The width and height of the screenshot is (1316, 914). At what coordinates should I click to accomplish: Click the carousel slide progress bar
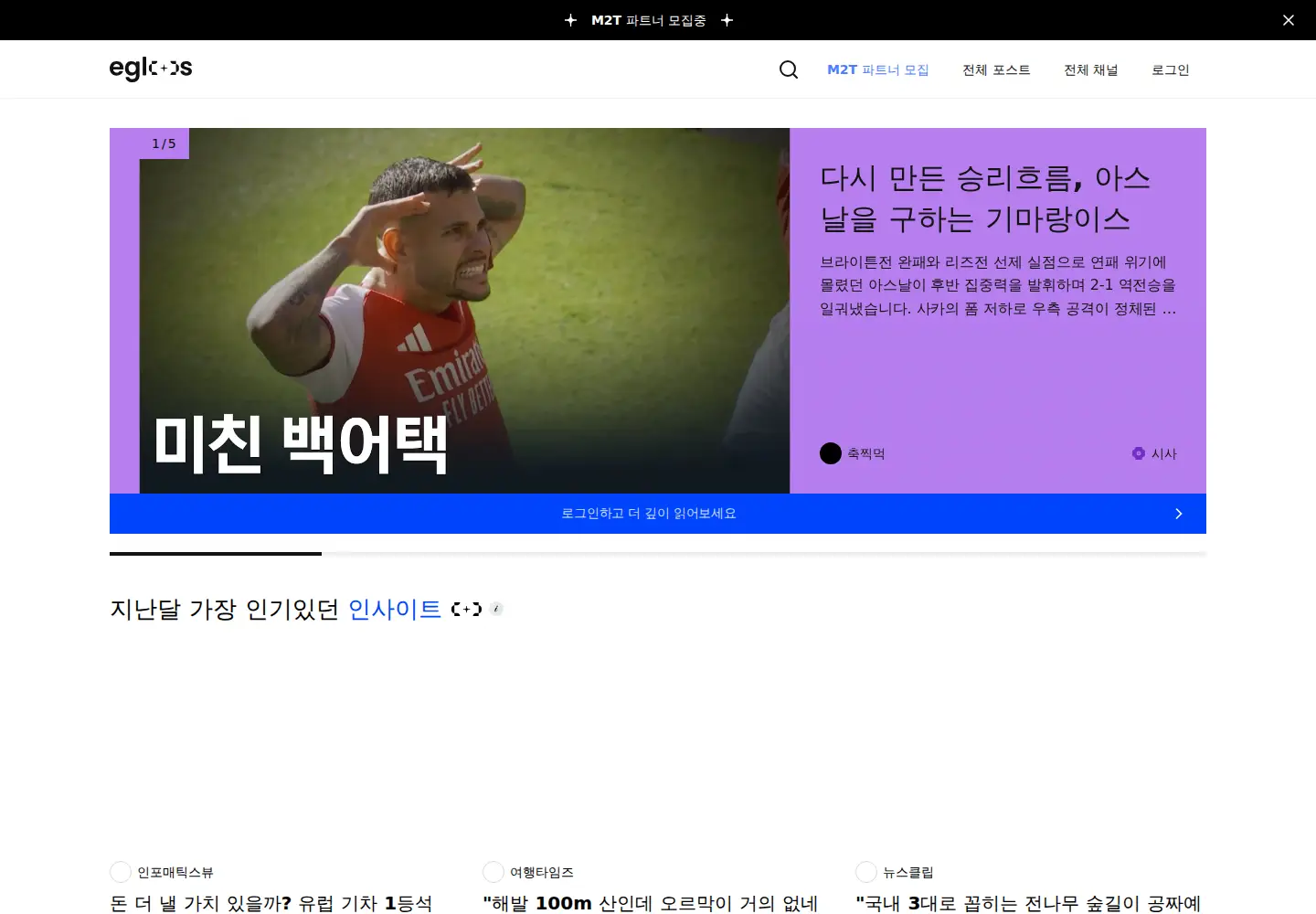[x=658, y=553]
